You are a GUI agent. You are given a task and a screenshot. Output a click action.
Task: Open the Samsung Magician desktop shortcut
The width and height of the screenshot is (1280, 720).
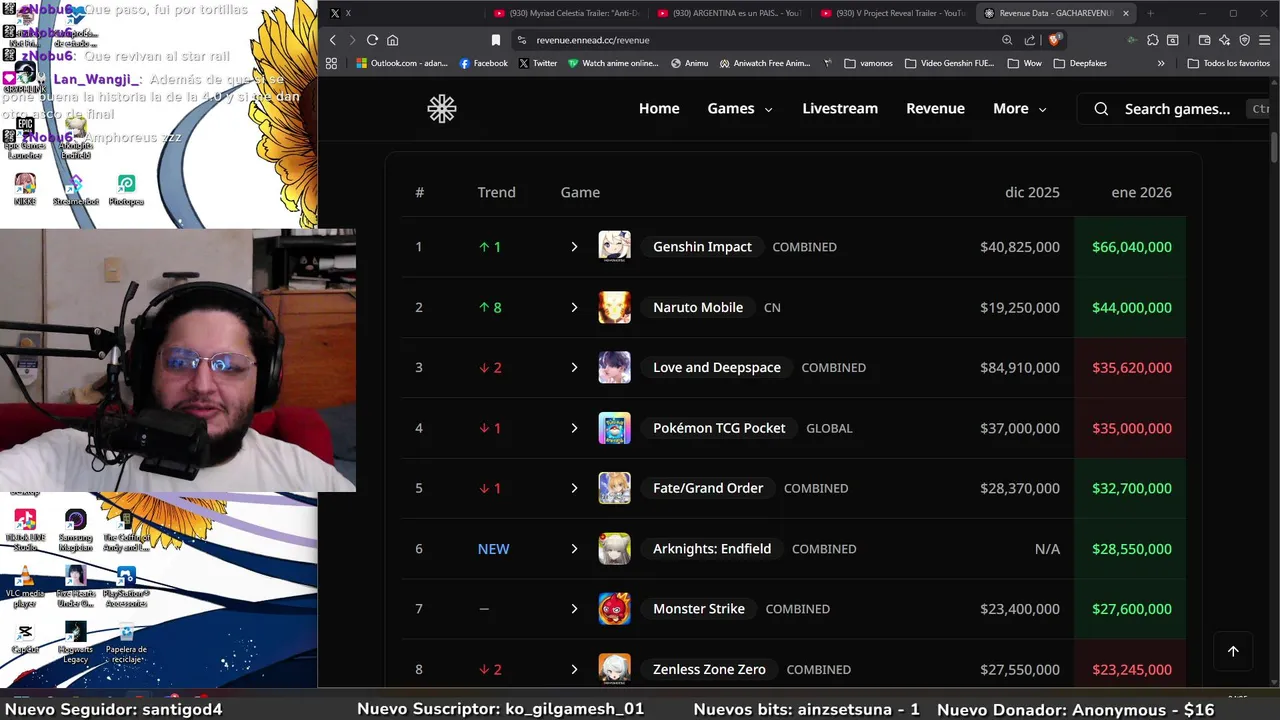[75, 530]
